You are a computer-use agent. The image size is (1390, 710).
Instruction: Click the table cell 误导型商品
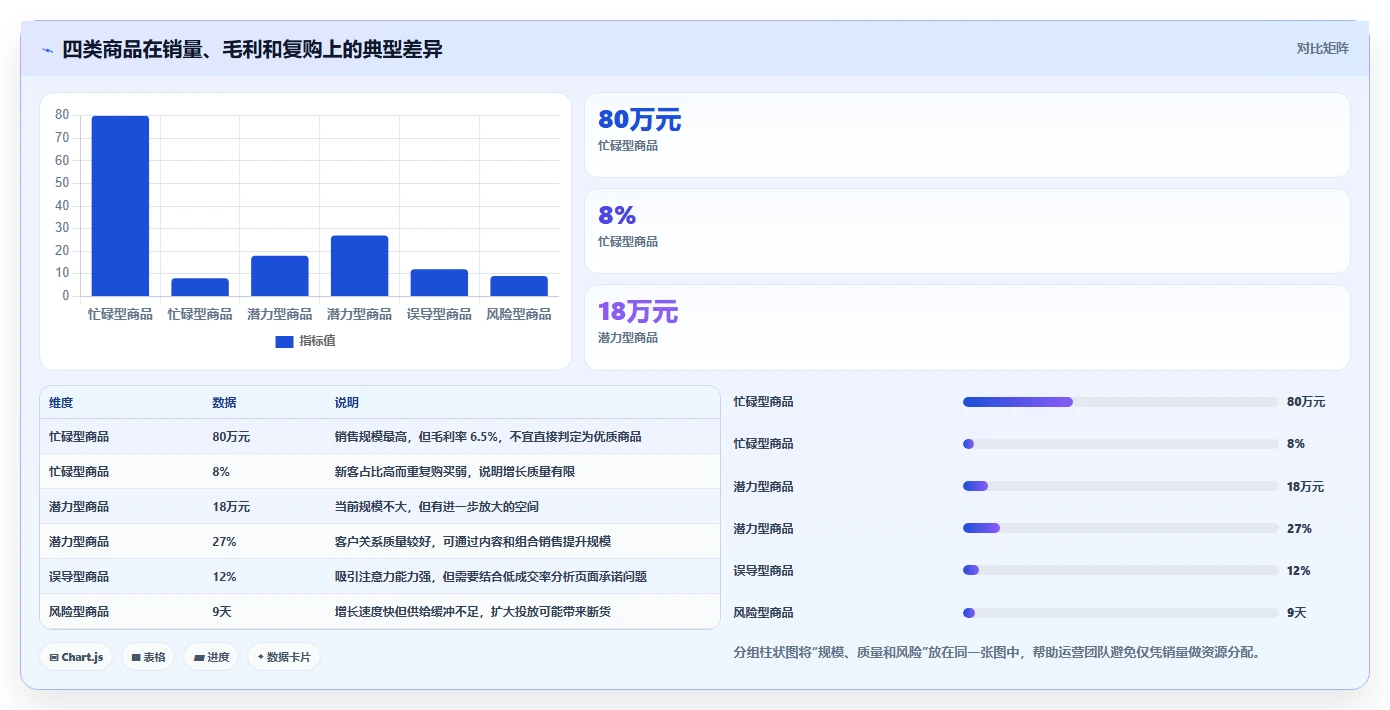(79, 577)
